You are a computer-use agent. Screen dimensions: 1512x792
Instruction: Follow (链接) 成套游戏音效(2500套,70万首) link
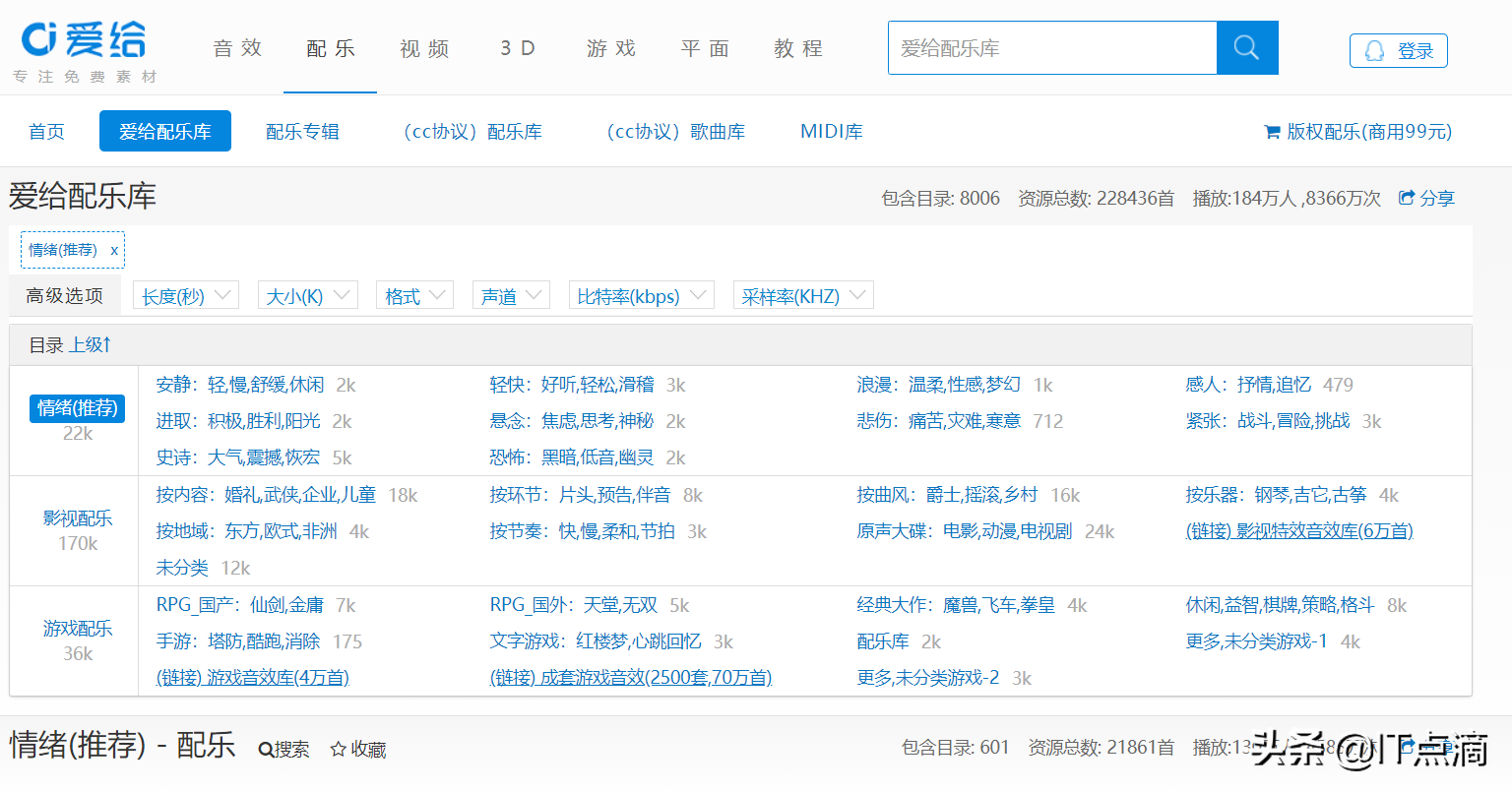click(x=631, y=678)
